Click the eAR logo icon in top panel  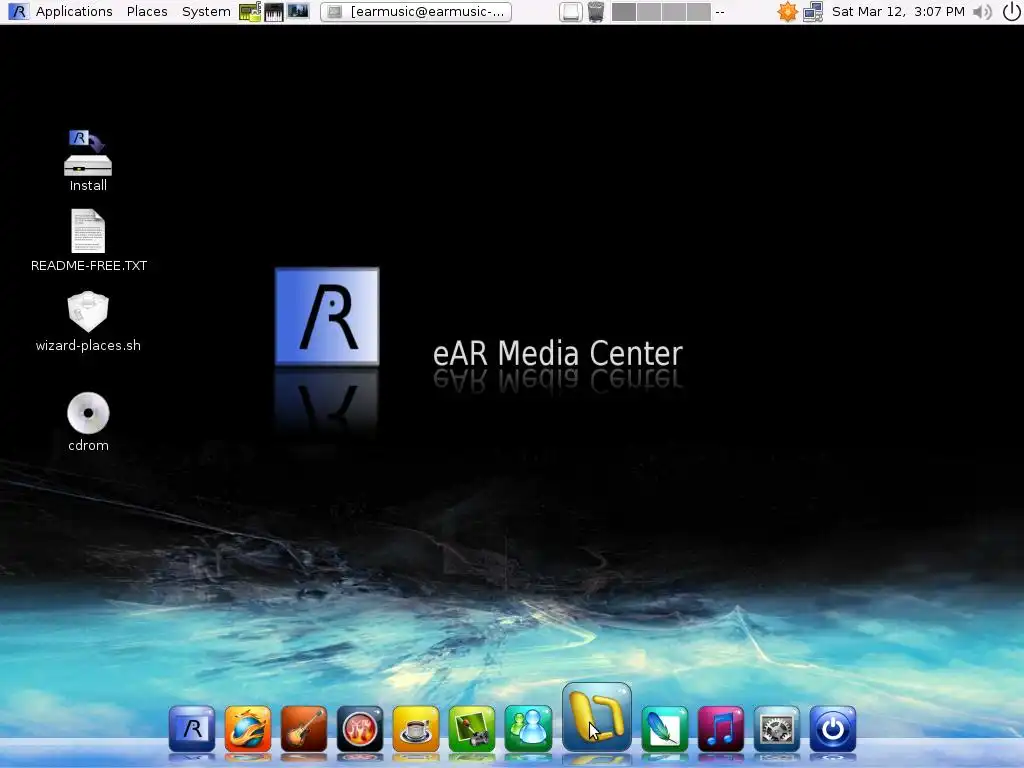click(18, 12)
